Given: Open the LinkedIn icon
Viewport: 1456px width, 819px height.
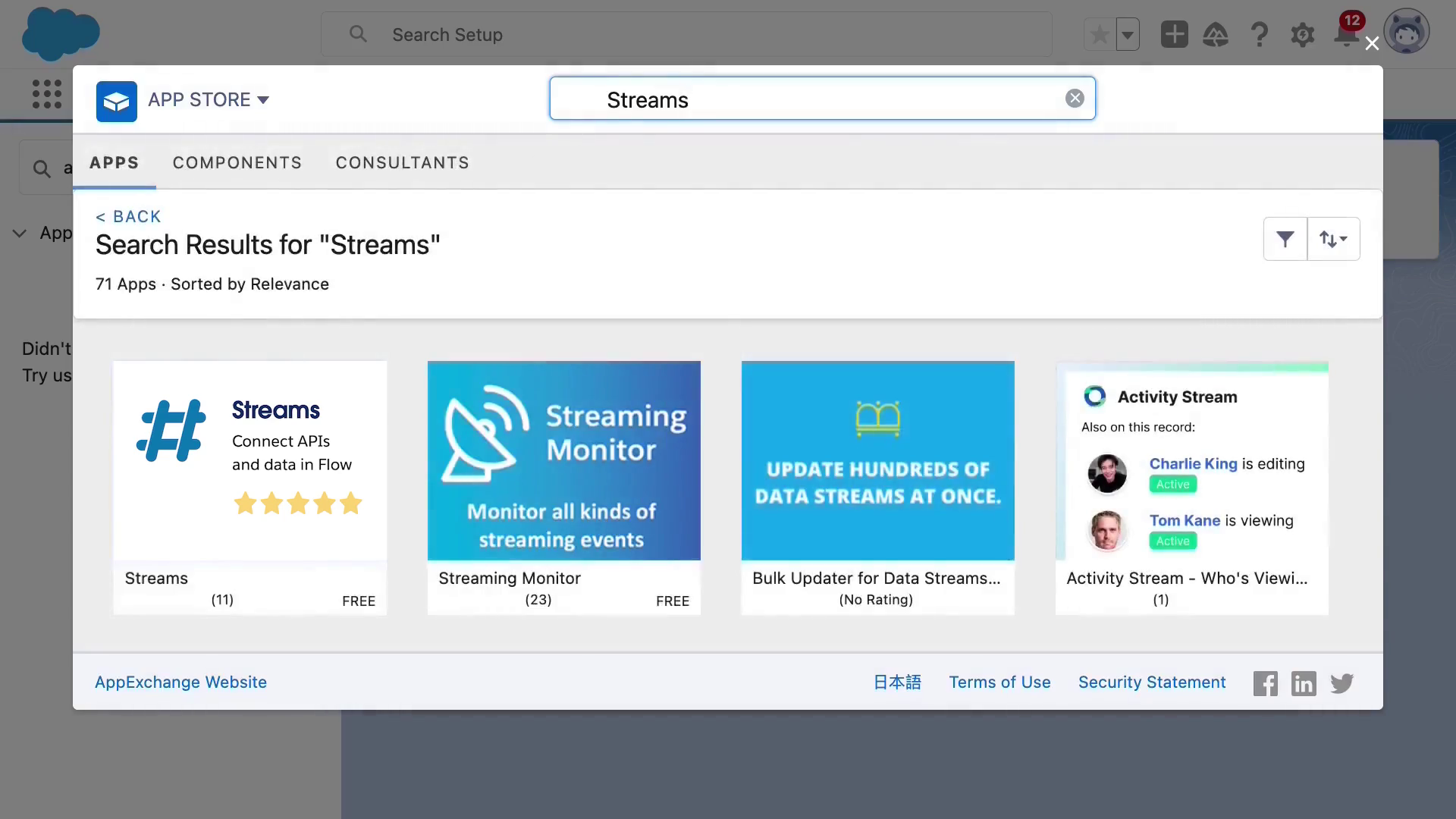Looking at the screenshot, I should pyautogui.click(x=1304, y=683).
